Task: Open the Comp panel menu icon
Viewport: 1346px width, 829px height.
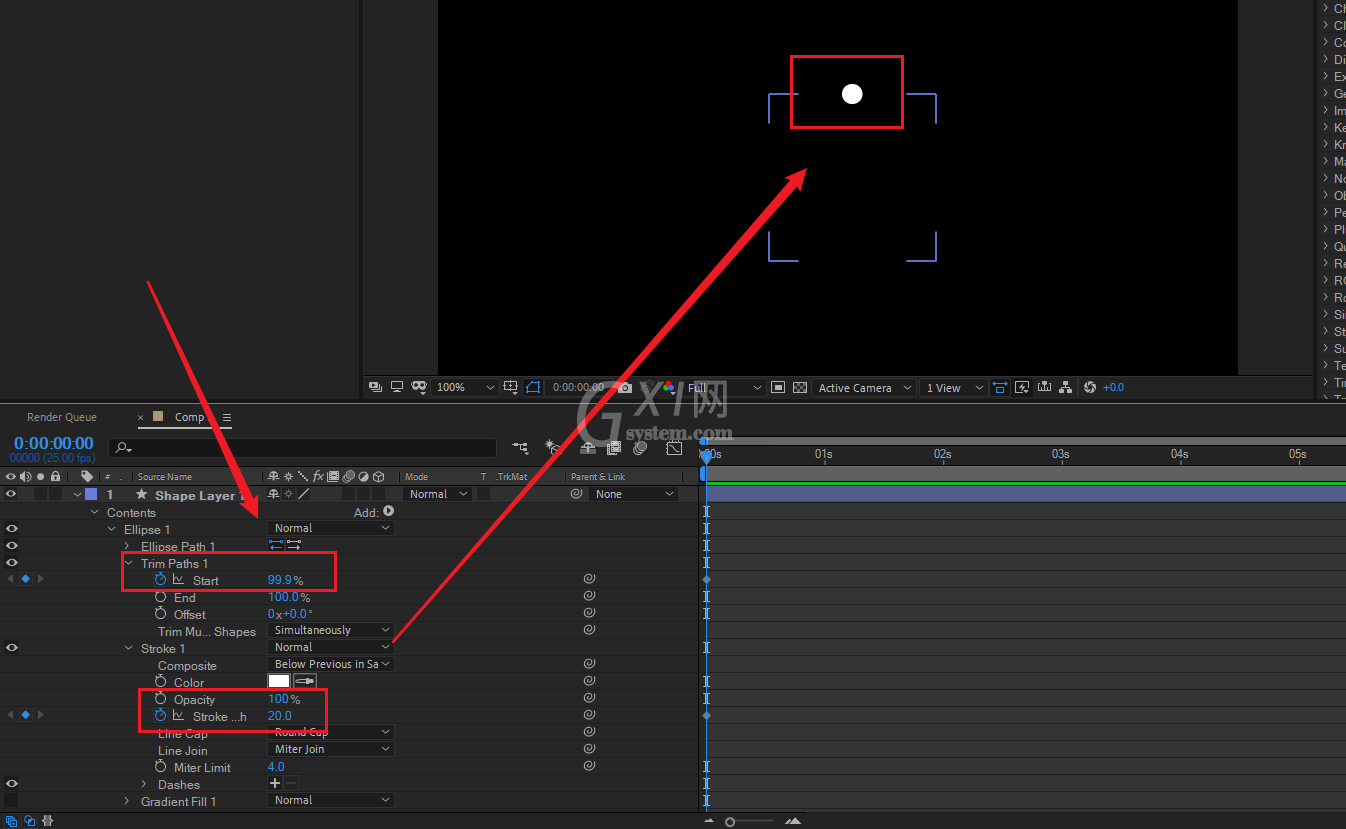Action: [227, 417]
